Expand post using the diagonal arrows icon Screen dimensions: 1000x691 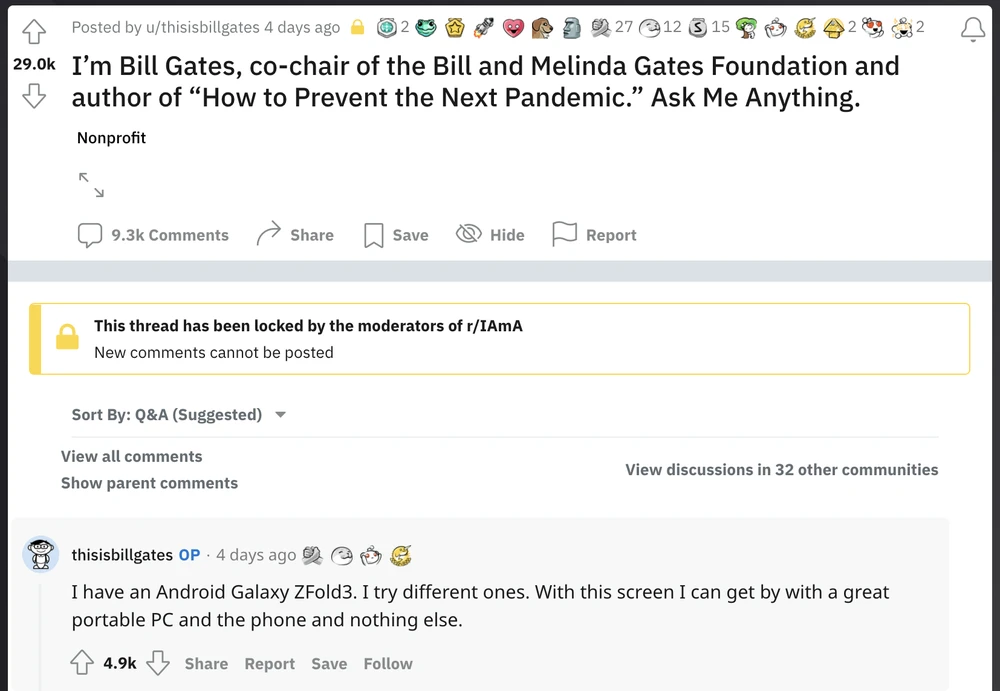[x=91, y=184]
